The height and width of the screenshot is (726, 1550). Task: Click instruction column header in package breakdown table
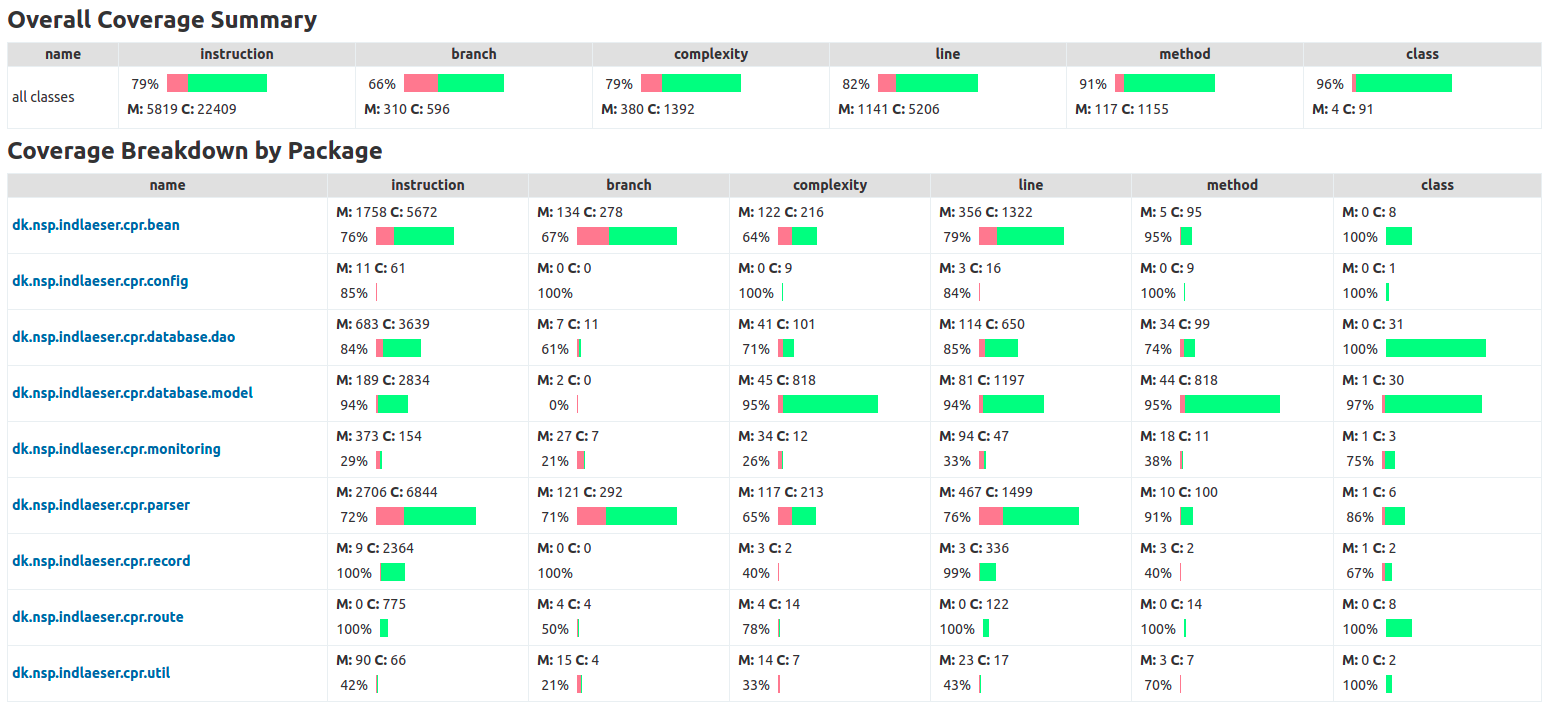(x=428, y=185)
